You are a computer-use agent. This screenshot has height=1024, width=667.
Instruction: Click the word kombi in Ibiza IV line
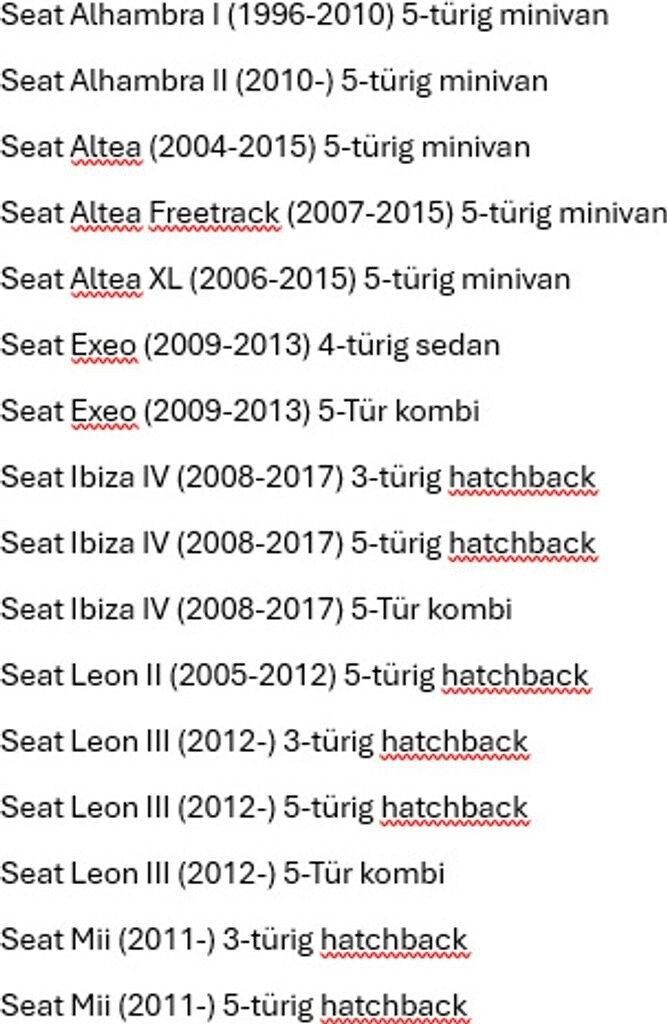(x=470, y=609)
